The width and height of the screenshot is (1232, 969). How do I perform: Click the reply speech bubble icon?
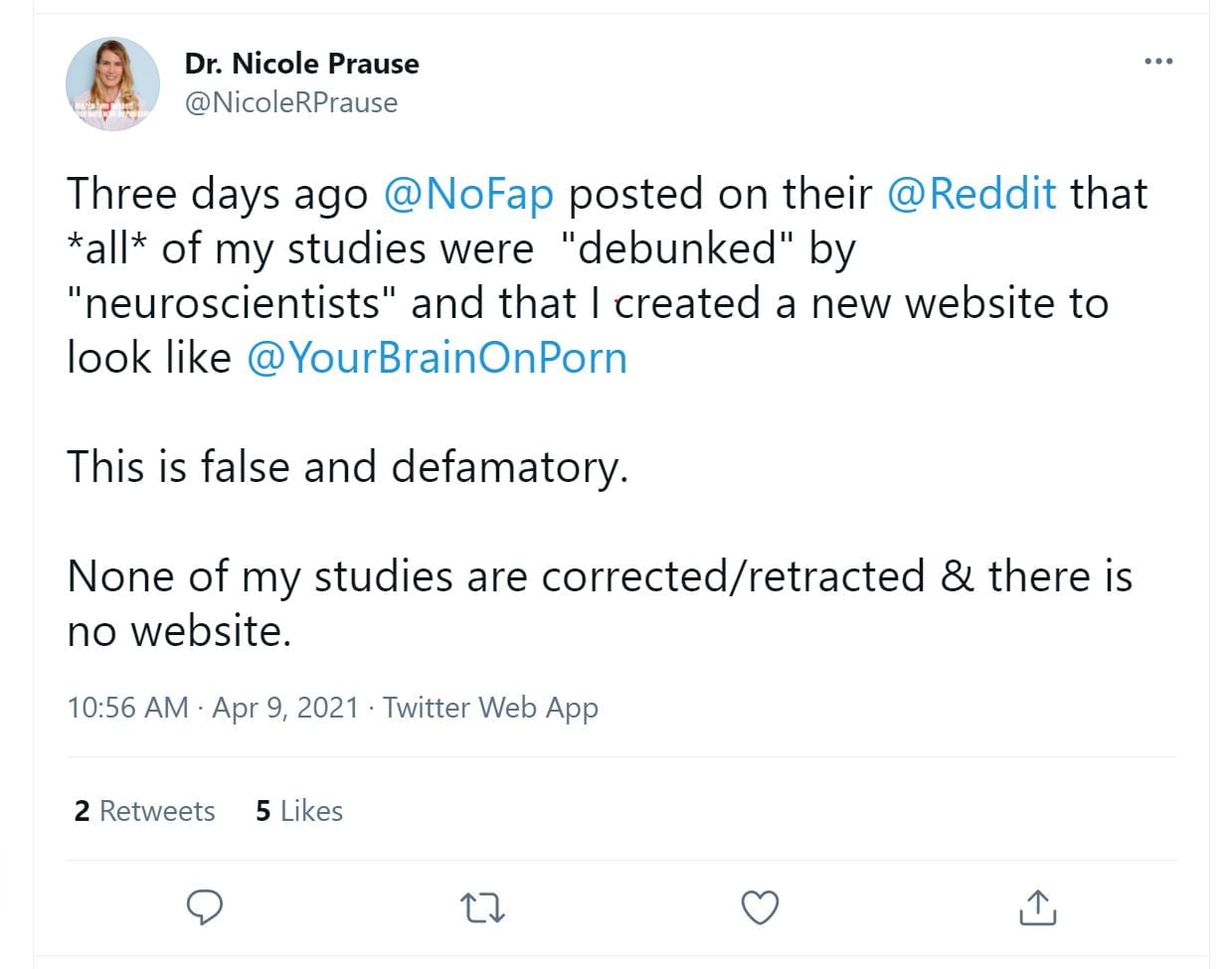click(205, 906)
